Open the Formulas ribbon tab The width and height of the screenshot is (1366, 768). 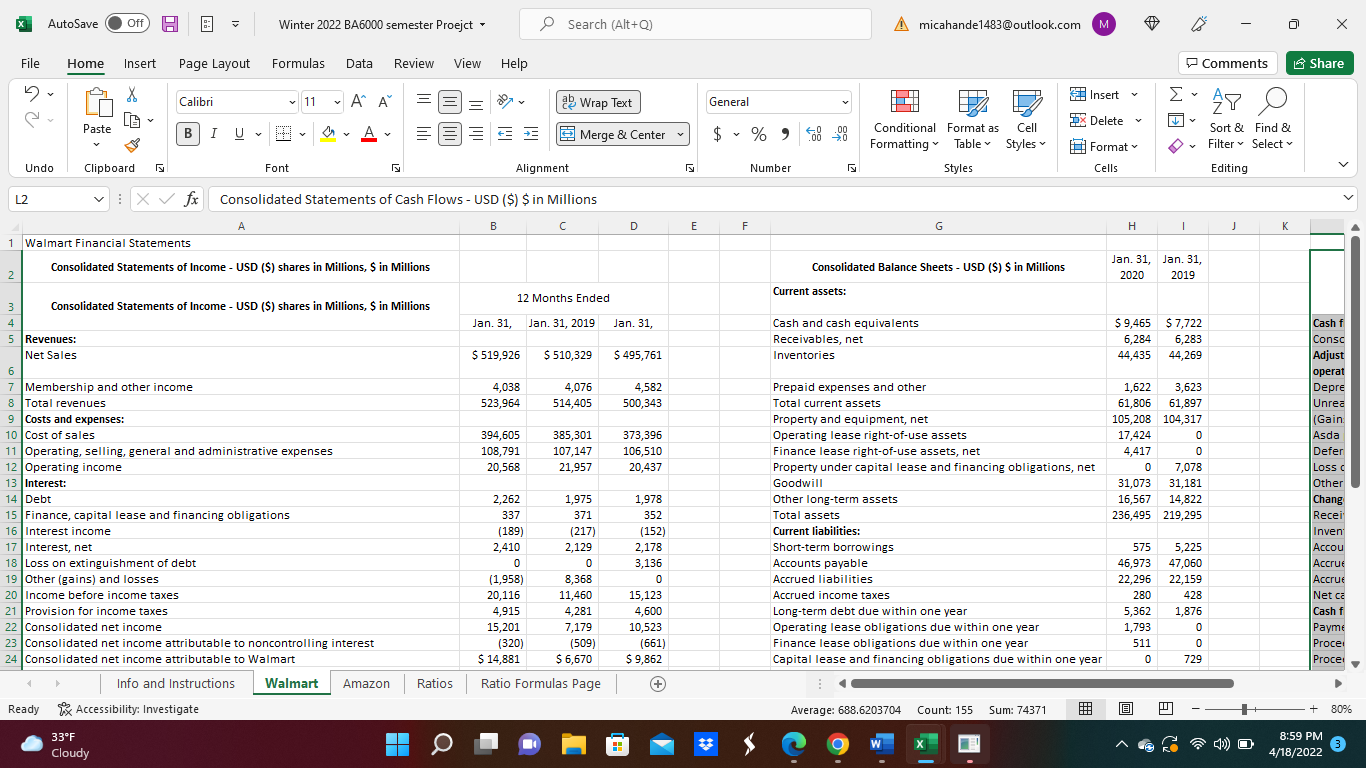pyautogui.click(x=298, y=63)
